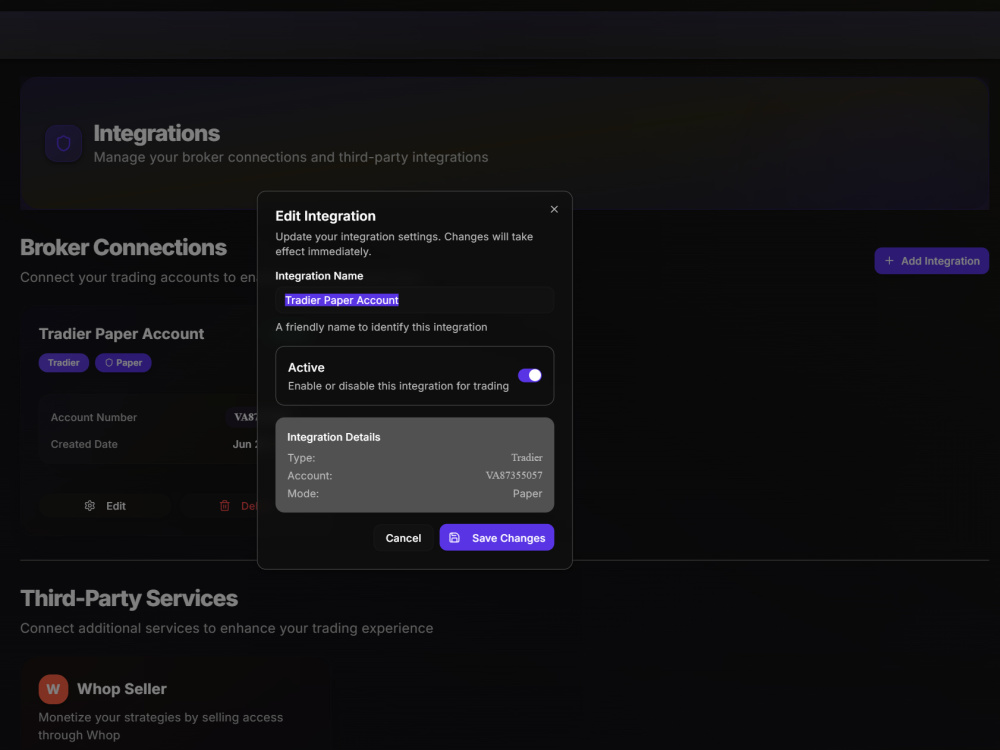Click the Integration Details heading
1000x750 pixels.
click(334, 438)
